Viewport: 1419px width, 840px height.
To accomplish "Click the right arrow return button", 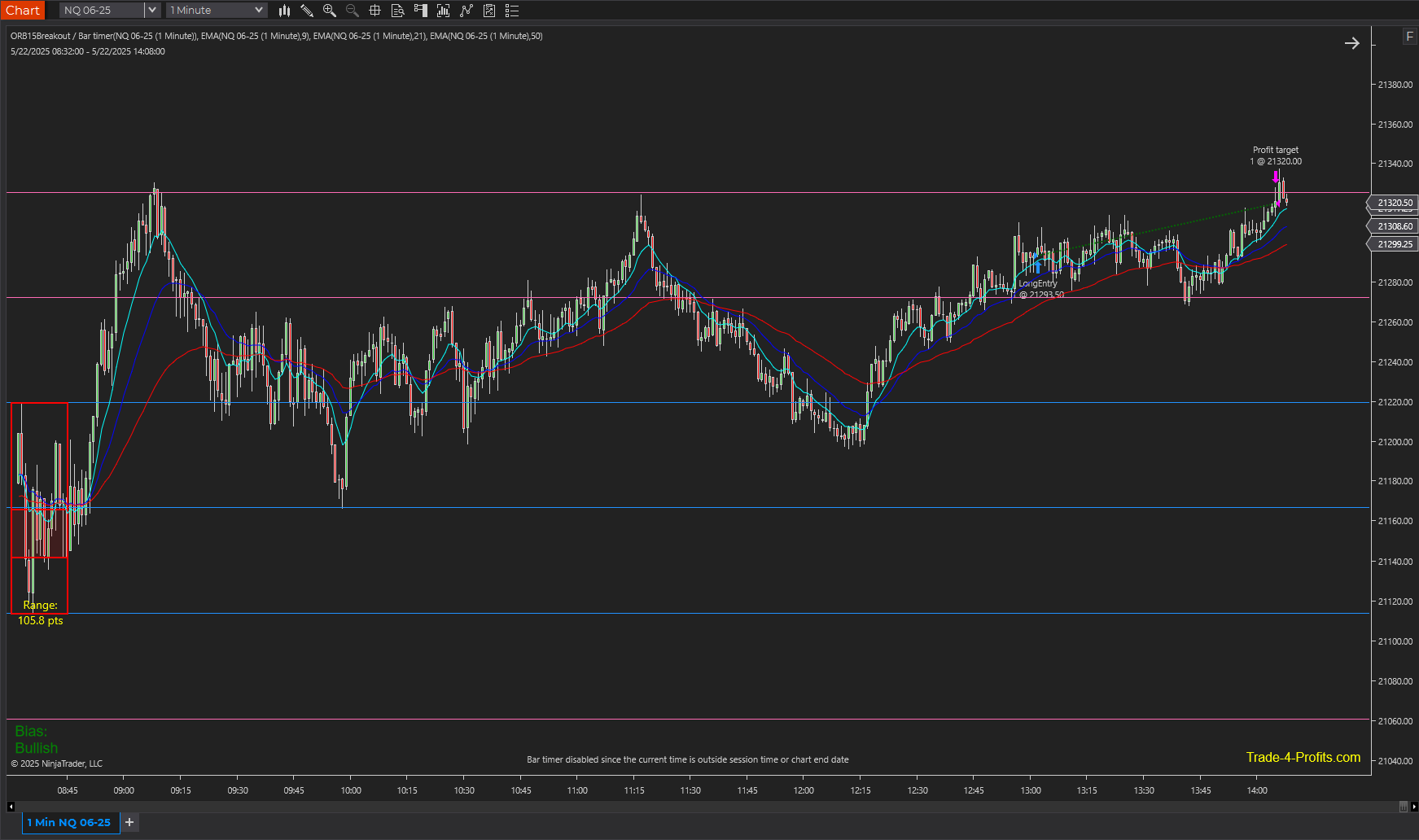I will tap(1352, 43).
